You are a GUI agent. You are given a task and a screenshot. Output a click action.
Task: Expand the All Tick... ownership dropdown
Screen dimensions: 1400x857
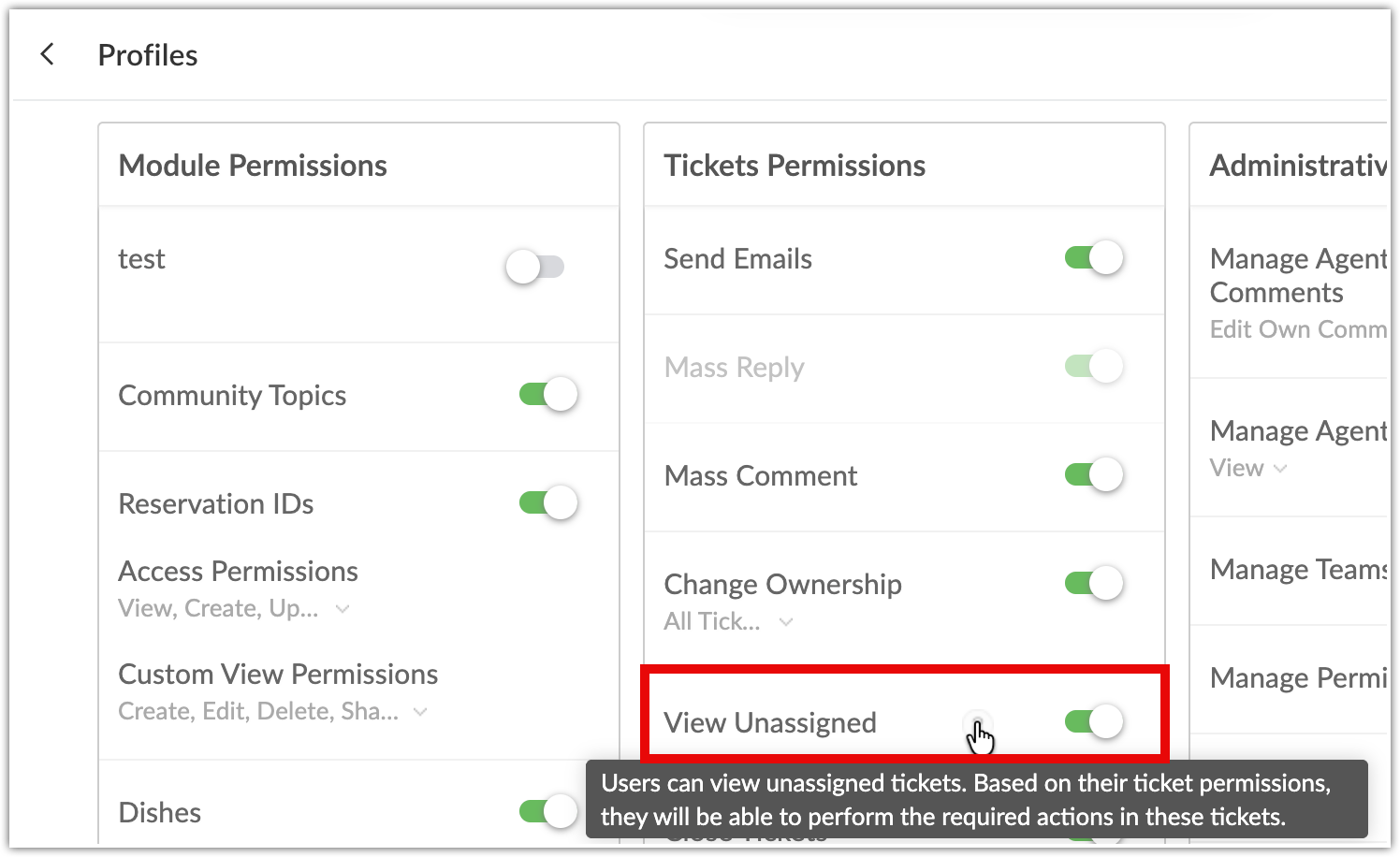729,622
